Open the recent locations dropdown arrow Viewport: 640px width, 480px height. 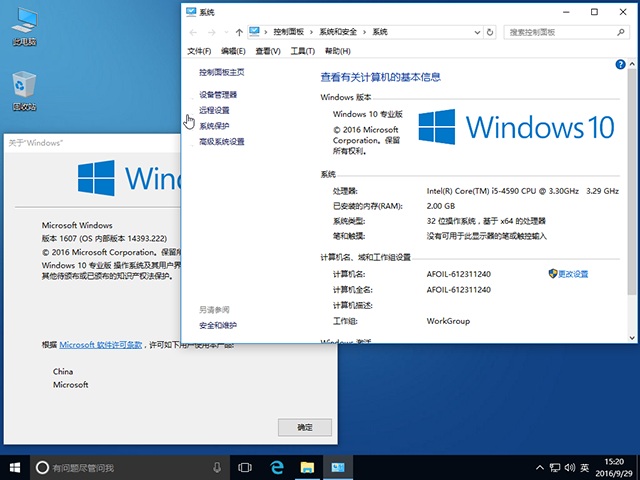coord(224,32)
